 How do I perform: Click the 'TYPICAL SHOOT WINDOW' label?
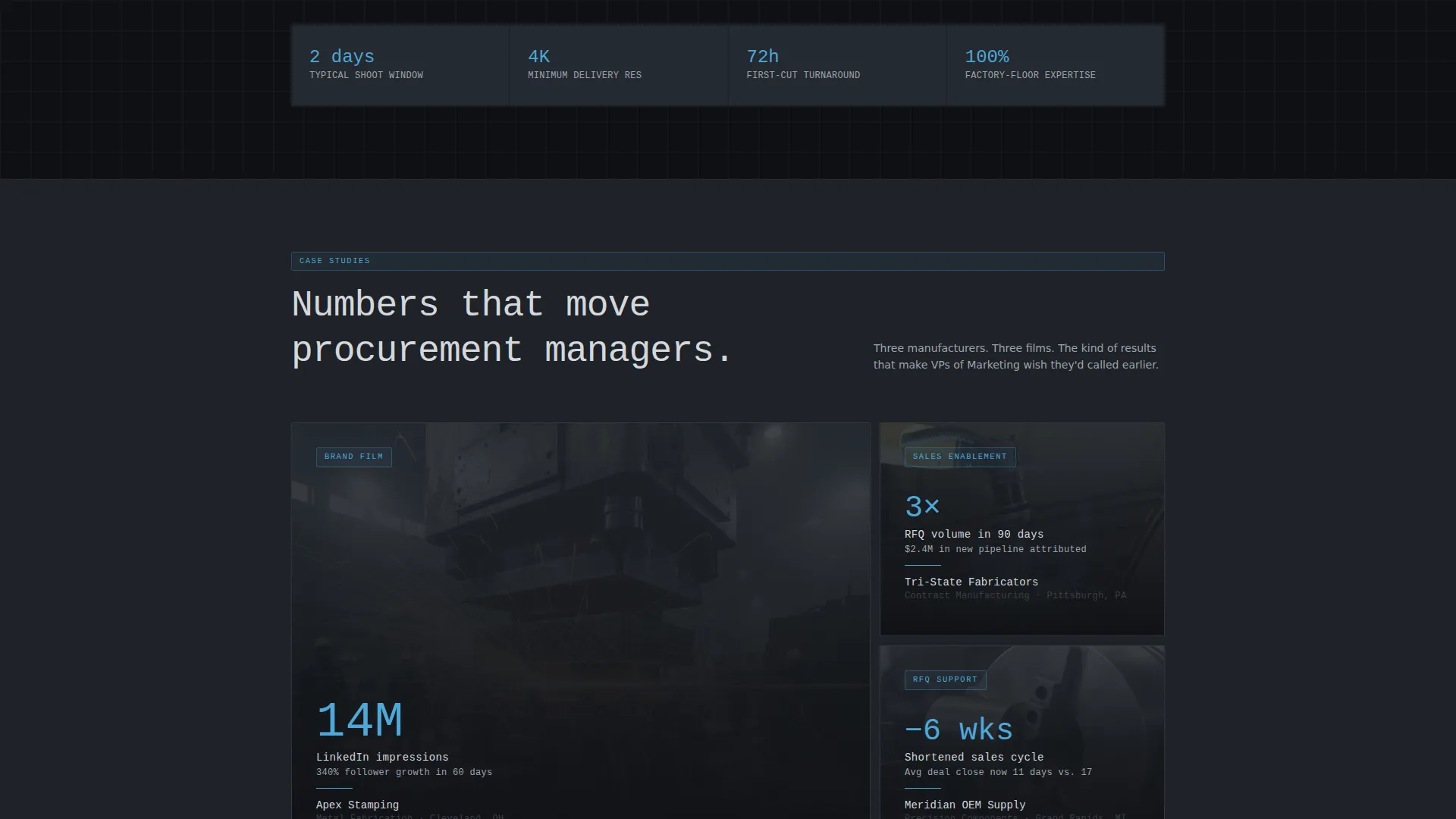366,75
